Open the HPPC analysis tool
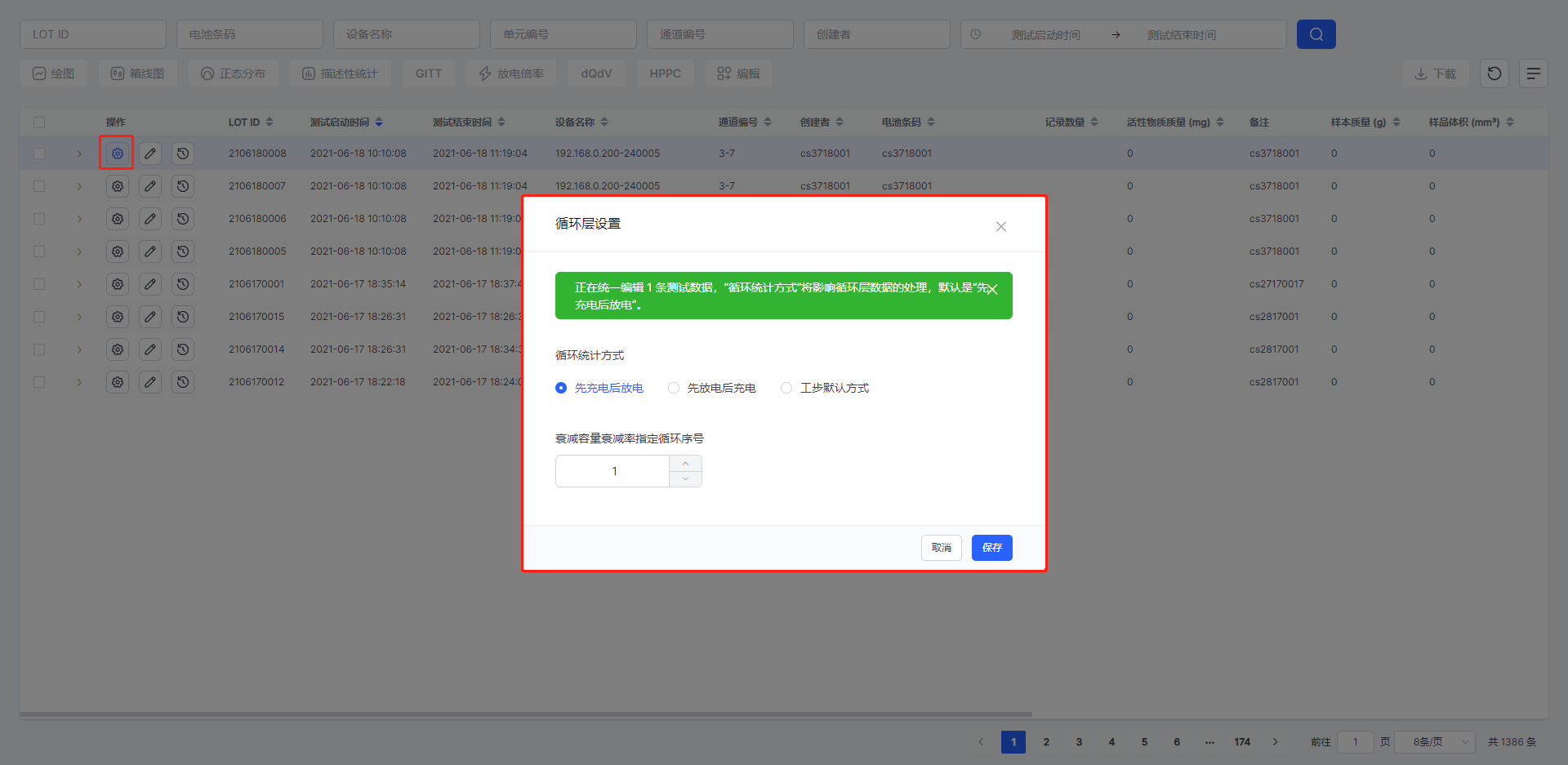The image size is (1568, 765). point(666,73)
